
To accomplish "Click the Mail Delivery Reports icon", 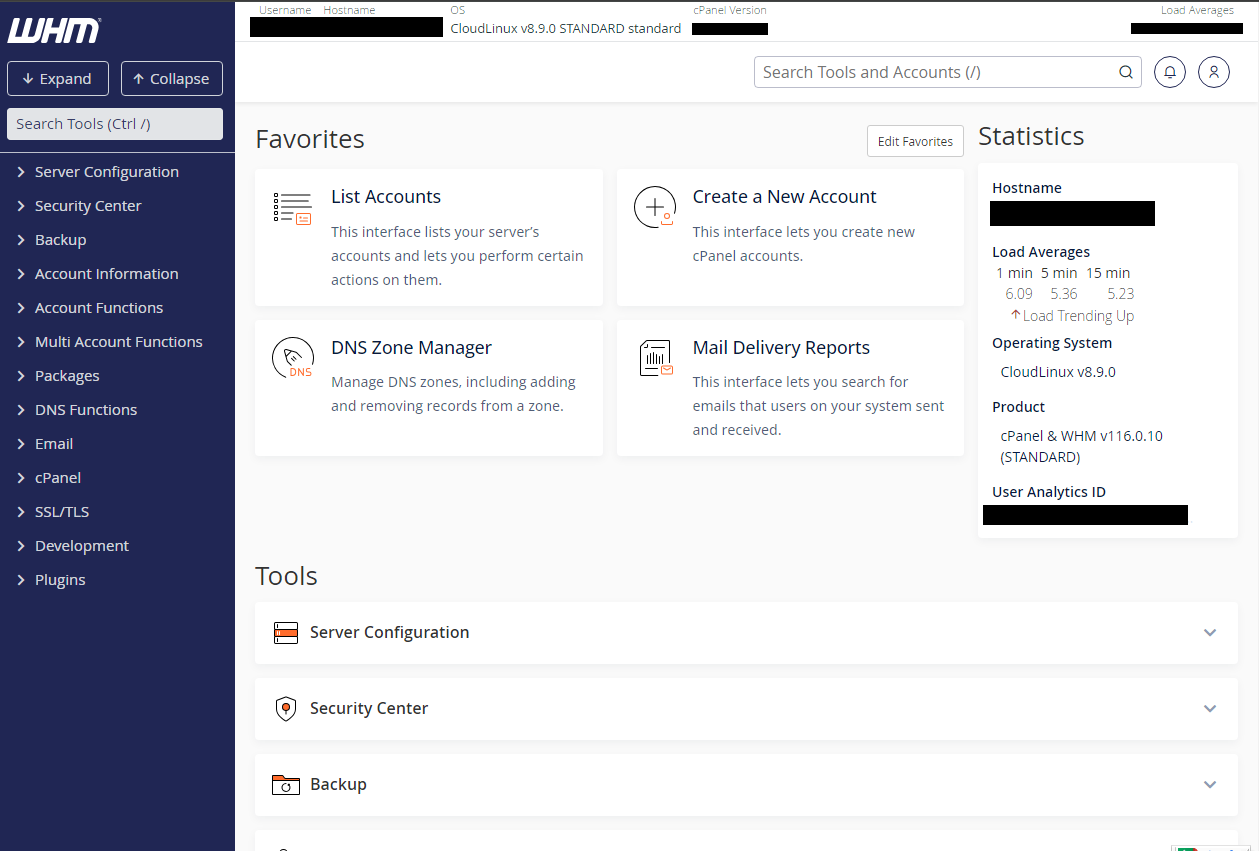I will 656,358.
